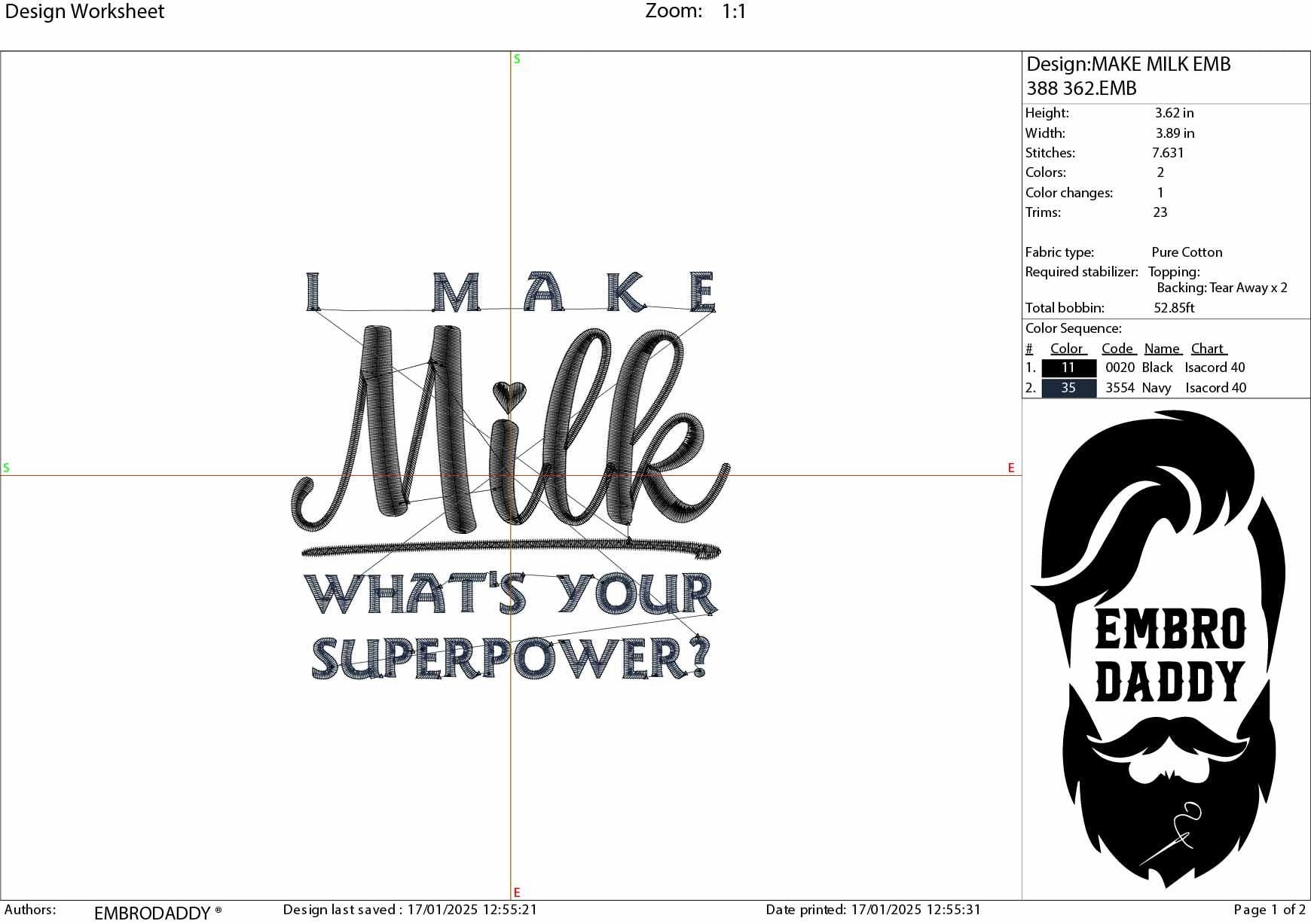Click the trims value '23'
The height and width of the screenshot is (924, 1311).
coord(1160,212)
